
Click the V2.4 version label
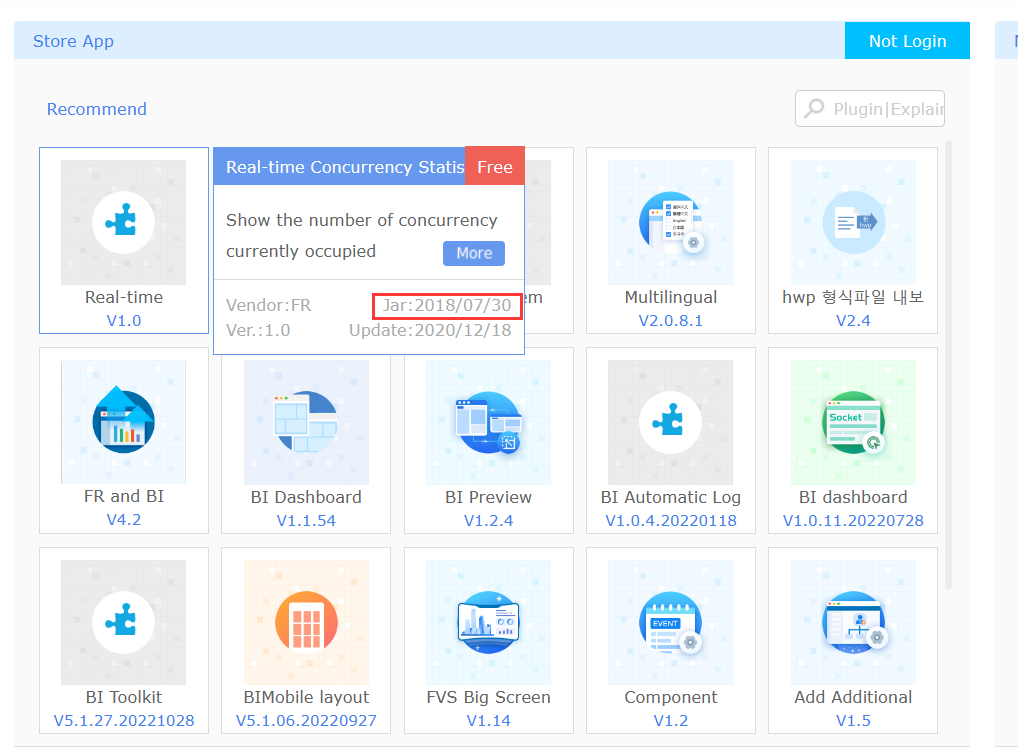coord(853,321)
